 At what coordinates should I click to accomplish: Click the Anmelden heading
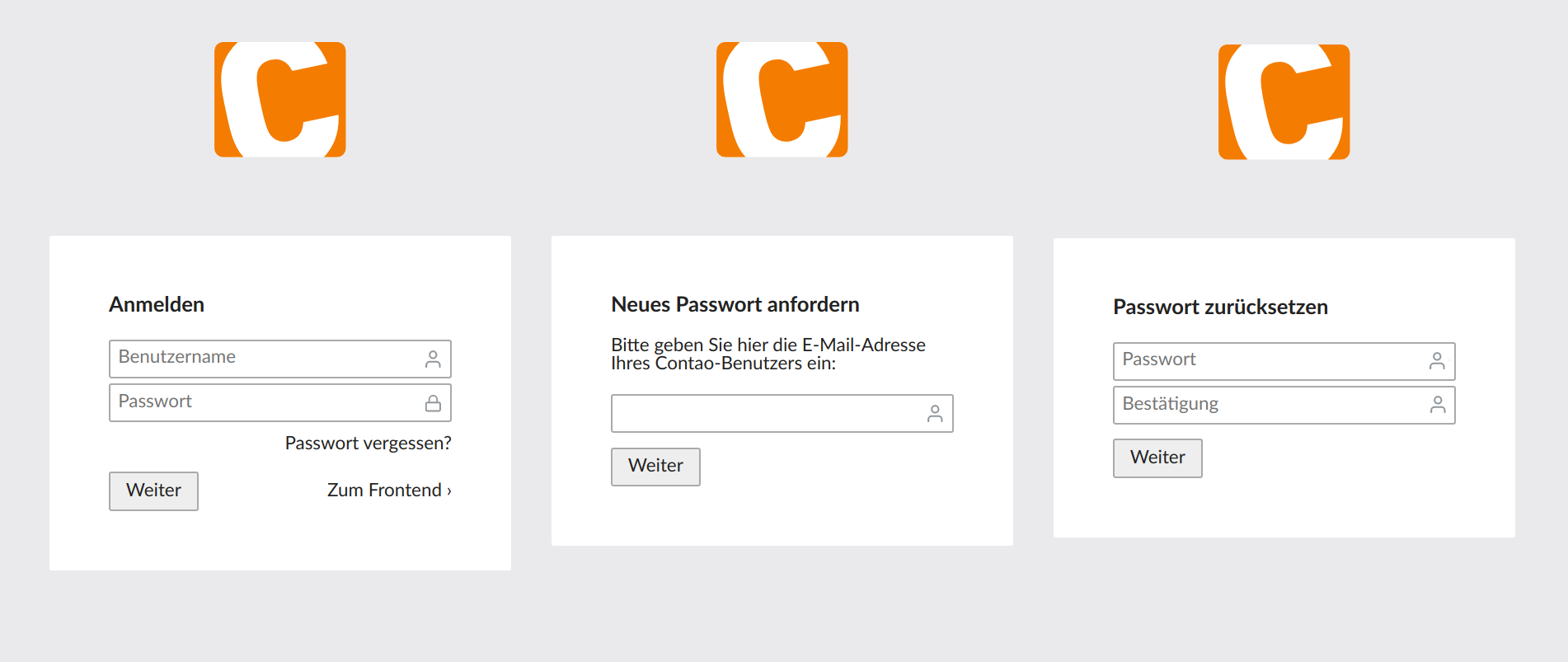[x=157, y=304]
